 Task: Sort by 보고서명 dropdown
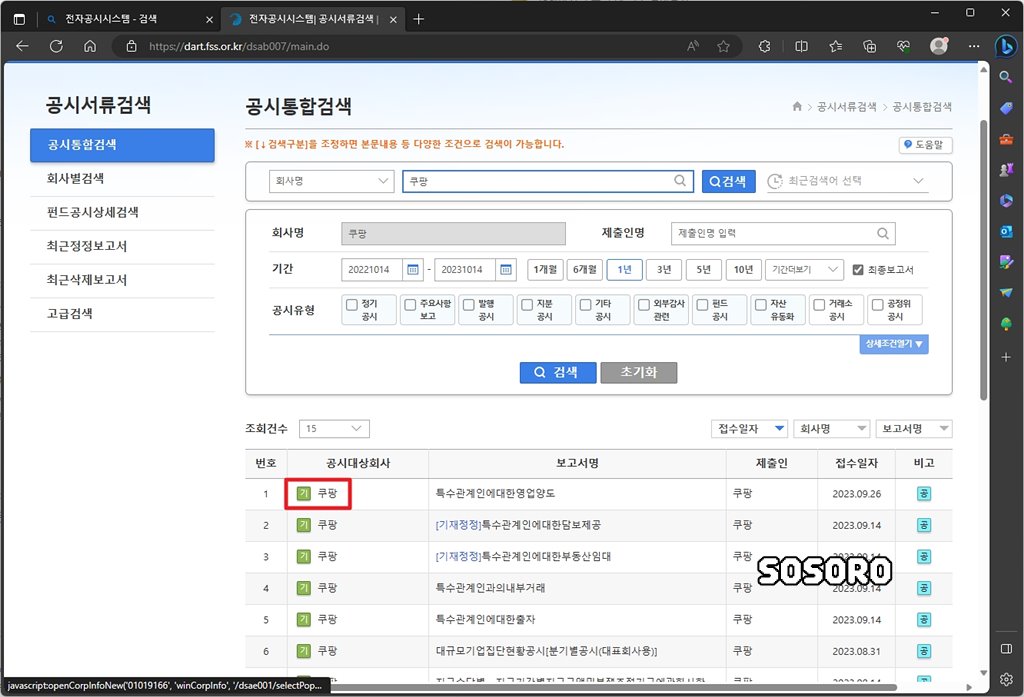[x=914, y=429]
